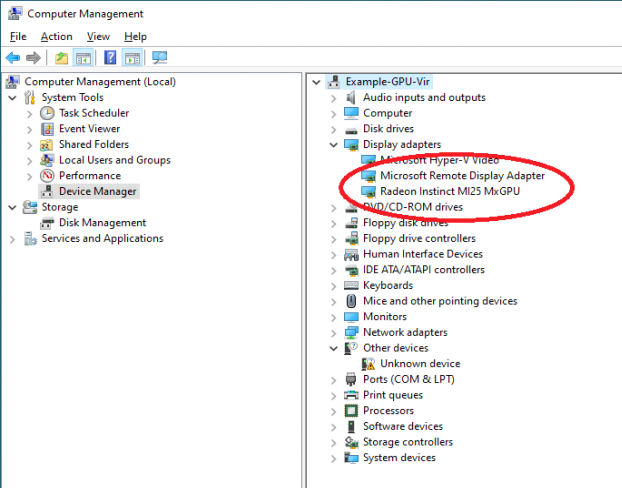The width and height of the screenshot is (622, 488).
Task: Select DVD/CD-ROM drives category
Action: pos(413,207)
